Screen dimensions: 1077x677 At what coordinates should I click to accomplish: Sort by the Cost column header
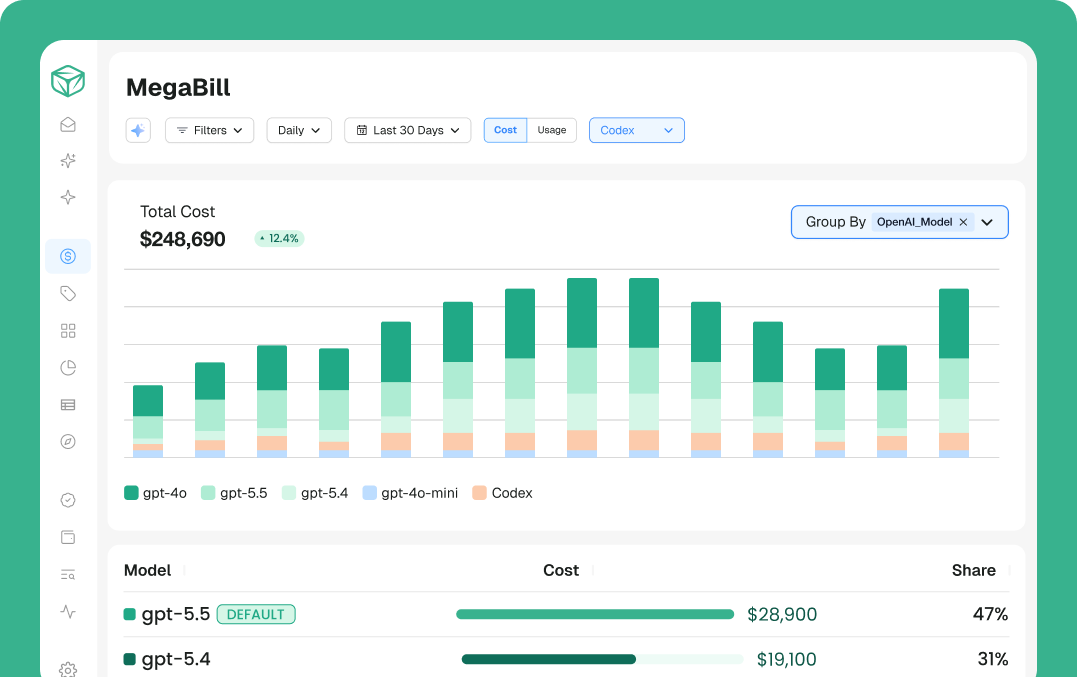coord(561,571)
